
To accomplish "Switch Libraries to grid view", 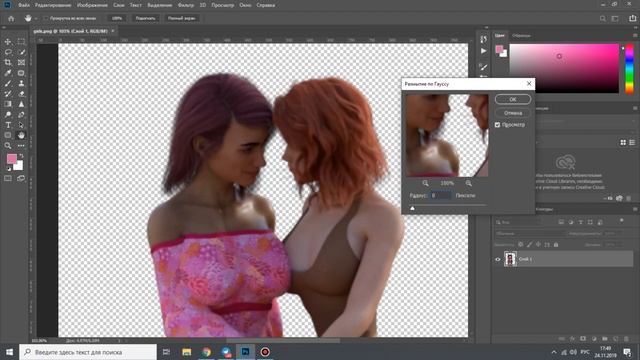I will click(x=623, y=142).
